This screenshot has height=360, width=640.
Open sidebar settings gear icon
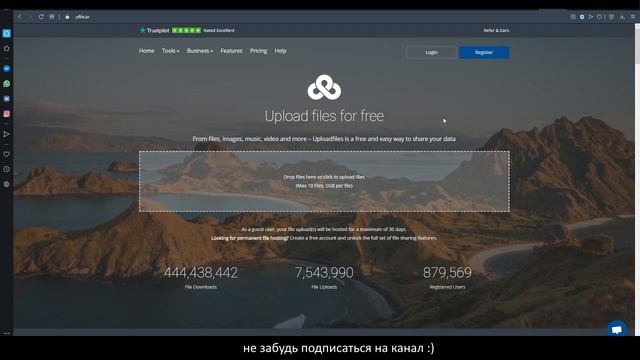(7, 184)
